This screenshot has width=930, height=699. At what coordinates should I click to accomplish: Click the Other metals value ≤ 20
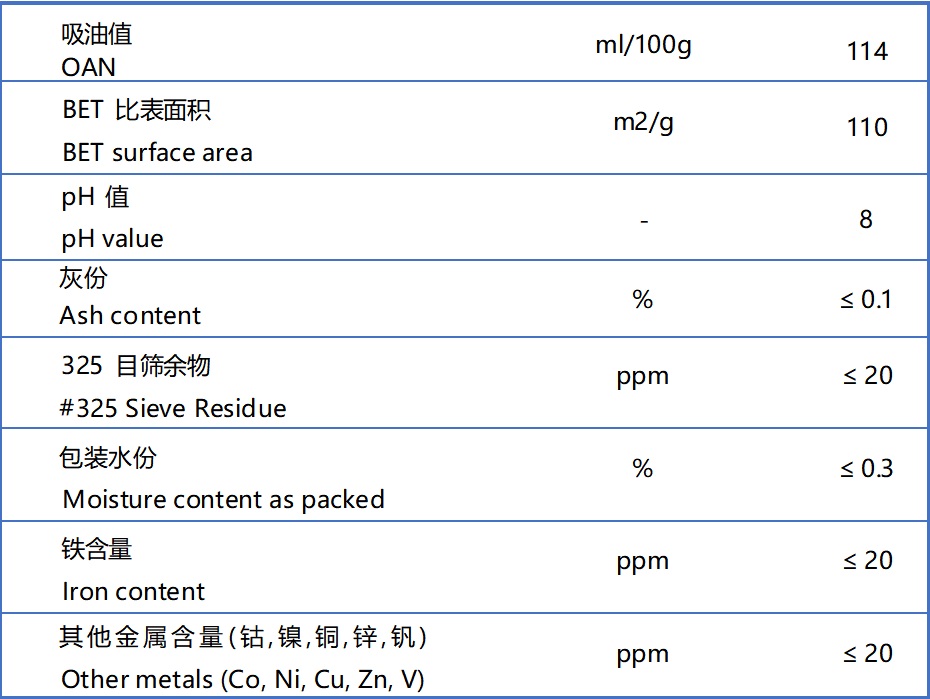(866, 653)
